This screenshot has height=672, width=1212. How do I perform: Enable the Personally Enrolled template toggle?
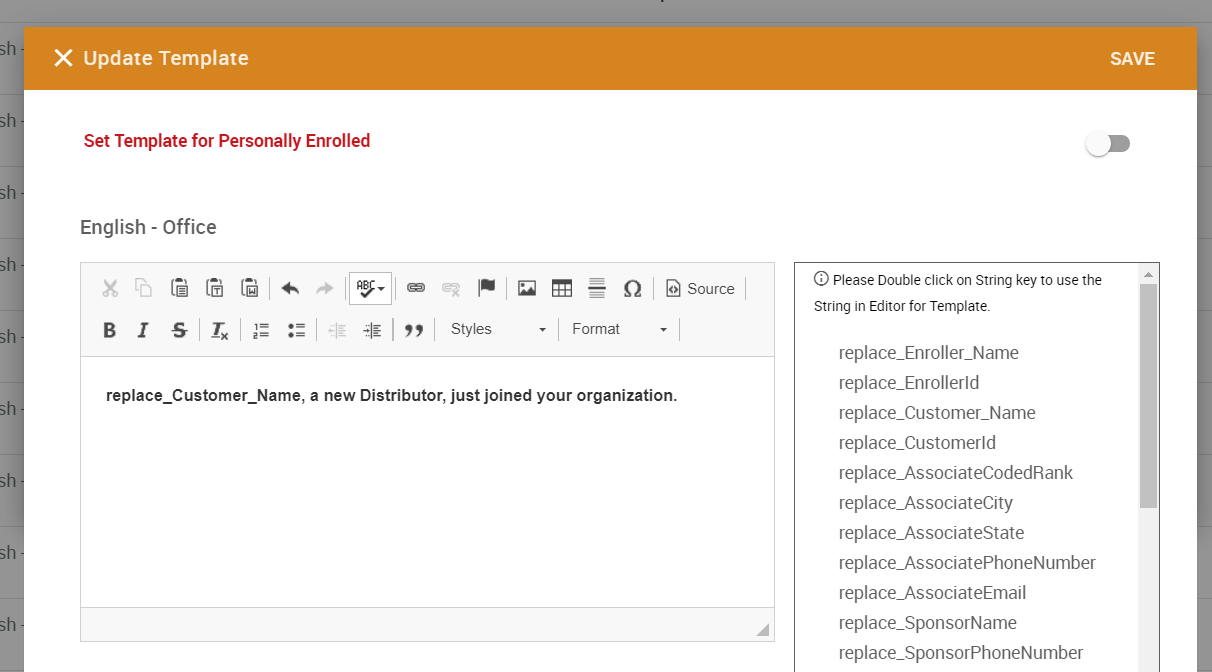[x=1108, y=144]
